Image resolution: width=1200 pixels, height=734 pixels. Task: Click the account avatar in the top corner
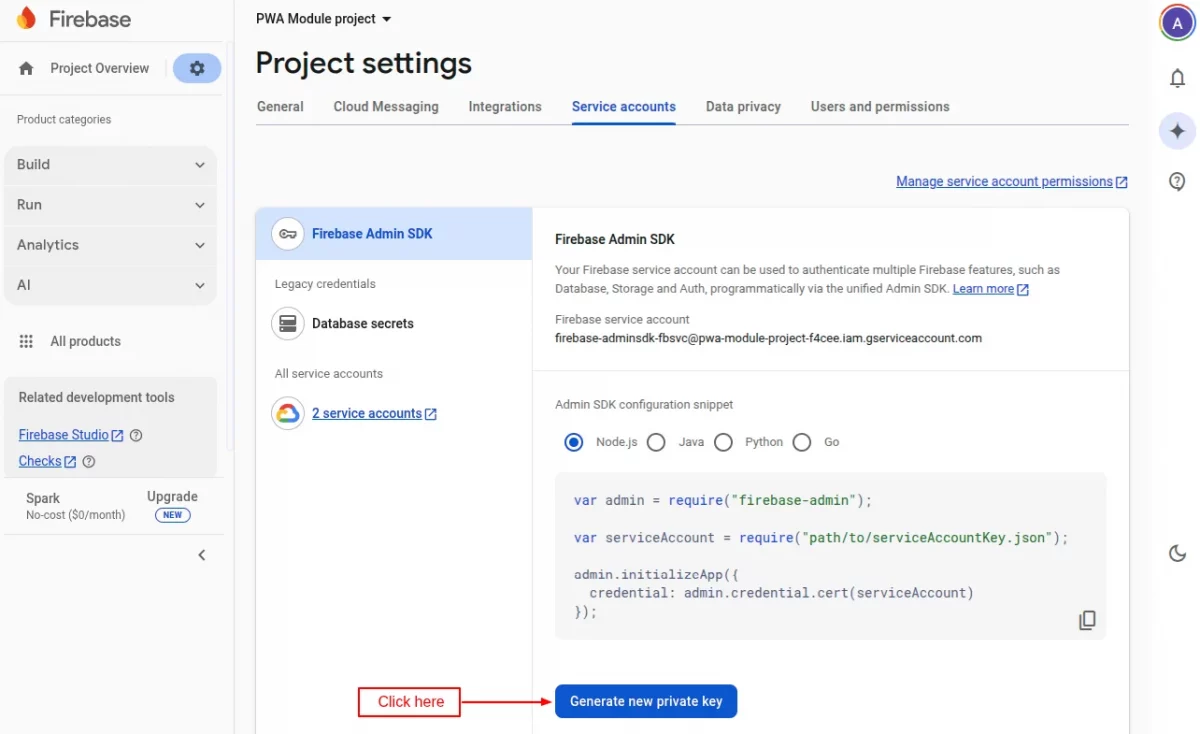point(1175,22)
